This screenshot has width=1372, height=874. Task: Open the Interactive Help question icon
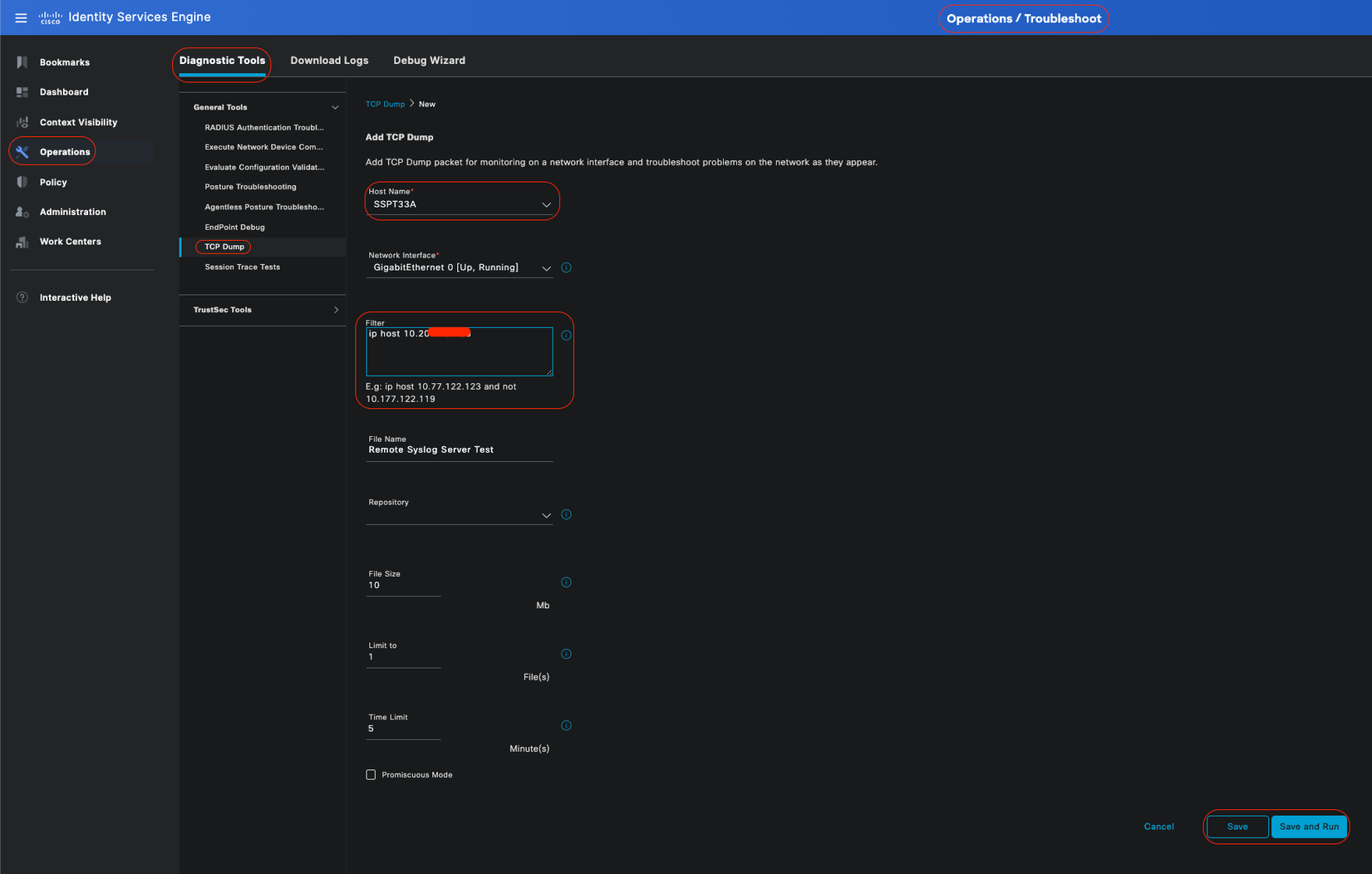tap(22, 297)
